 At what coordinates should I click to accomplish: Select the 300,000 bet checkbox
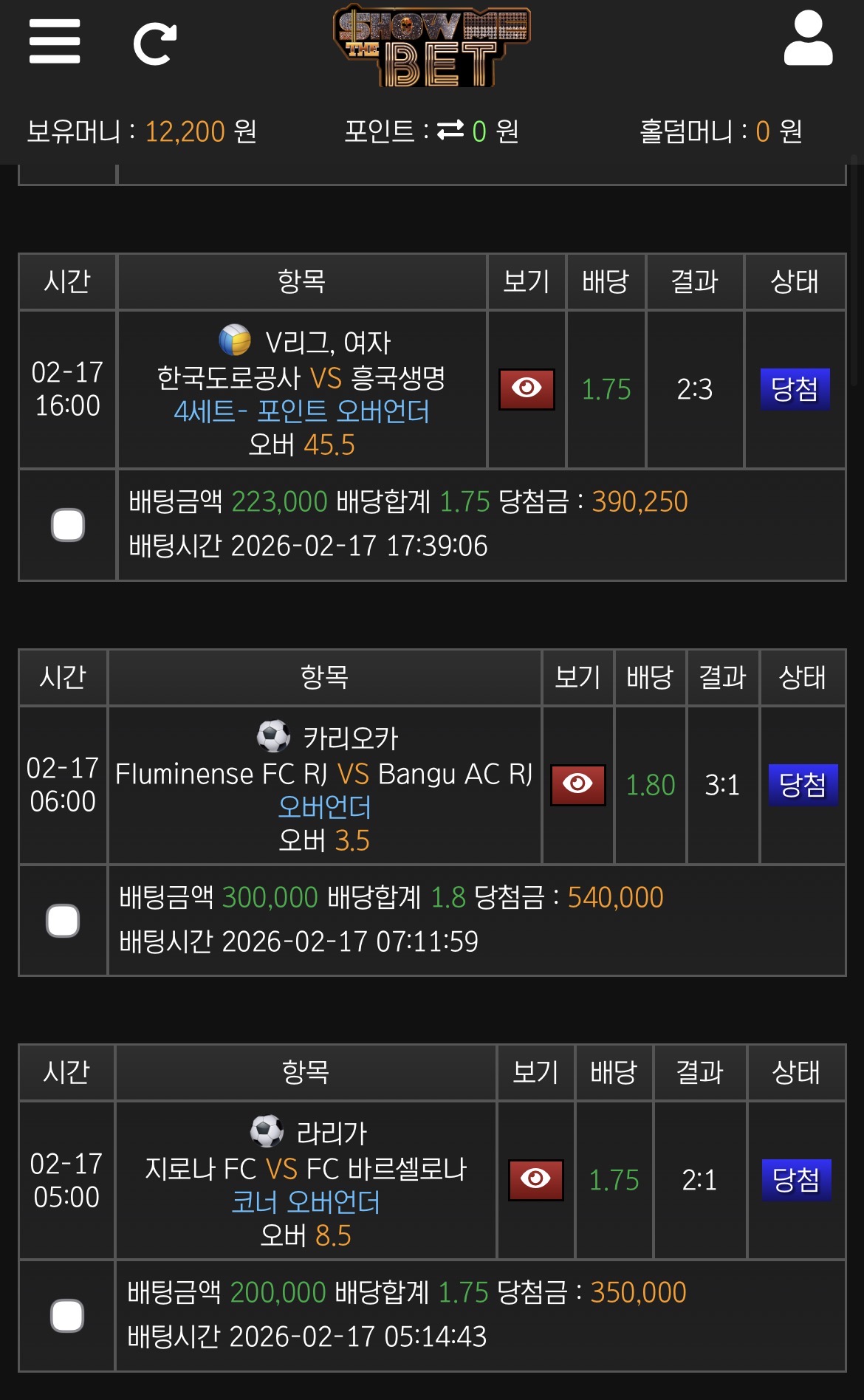tap(63, 921)
